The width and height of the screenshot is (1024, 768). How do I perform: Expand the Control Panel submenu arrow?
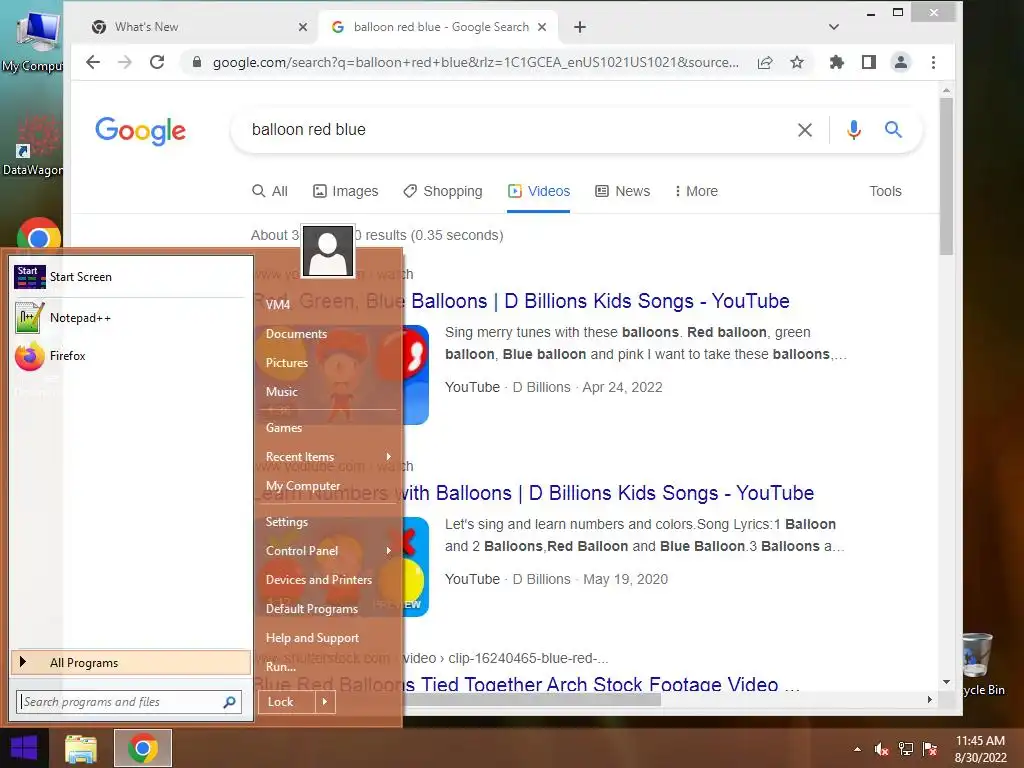tap(389, 551)
